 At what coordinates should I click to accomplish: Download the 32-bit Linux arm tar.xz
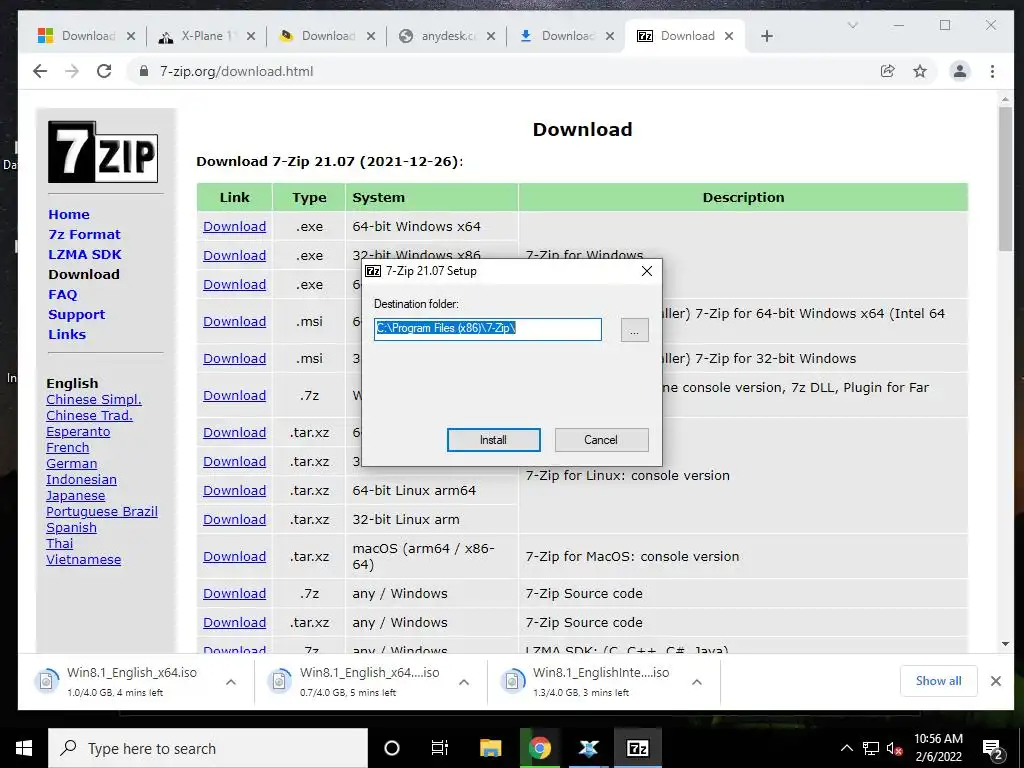[x=234, y=520]
